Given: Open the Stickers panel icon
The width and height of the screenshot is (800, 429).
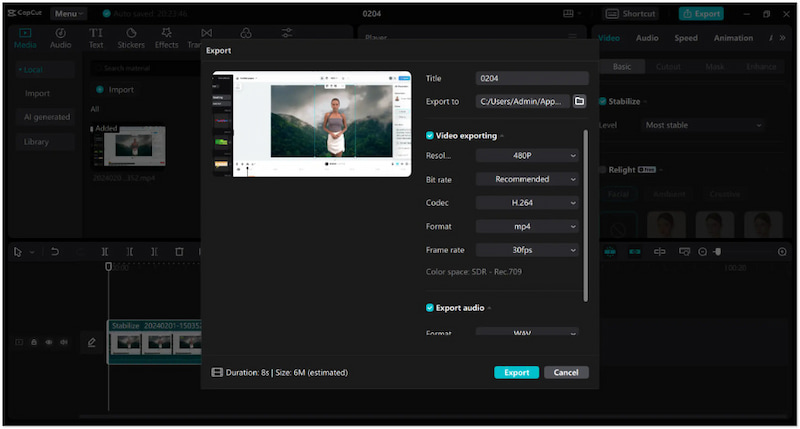Looking at the screenshot, I should pyautogui.click(x=130, y=38).
